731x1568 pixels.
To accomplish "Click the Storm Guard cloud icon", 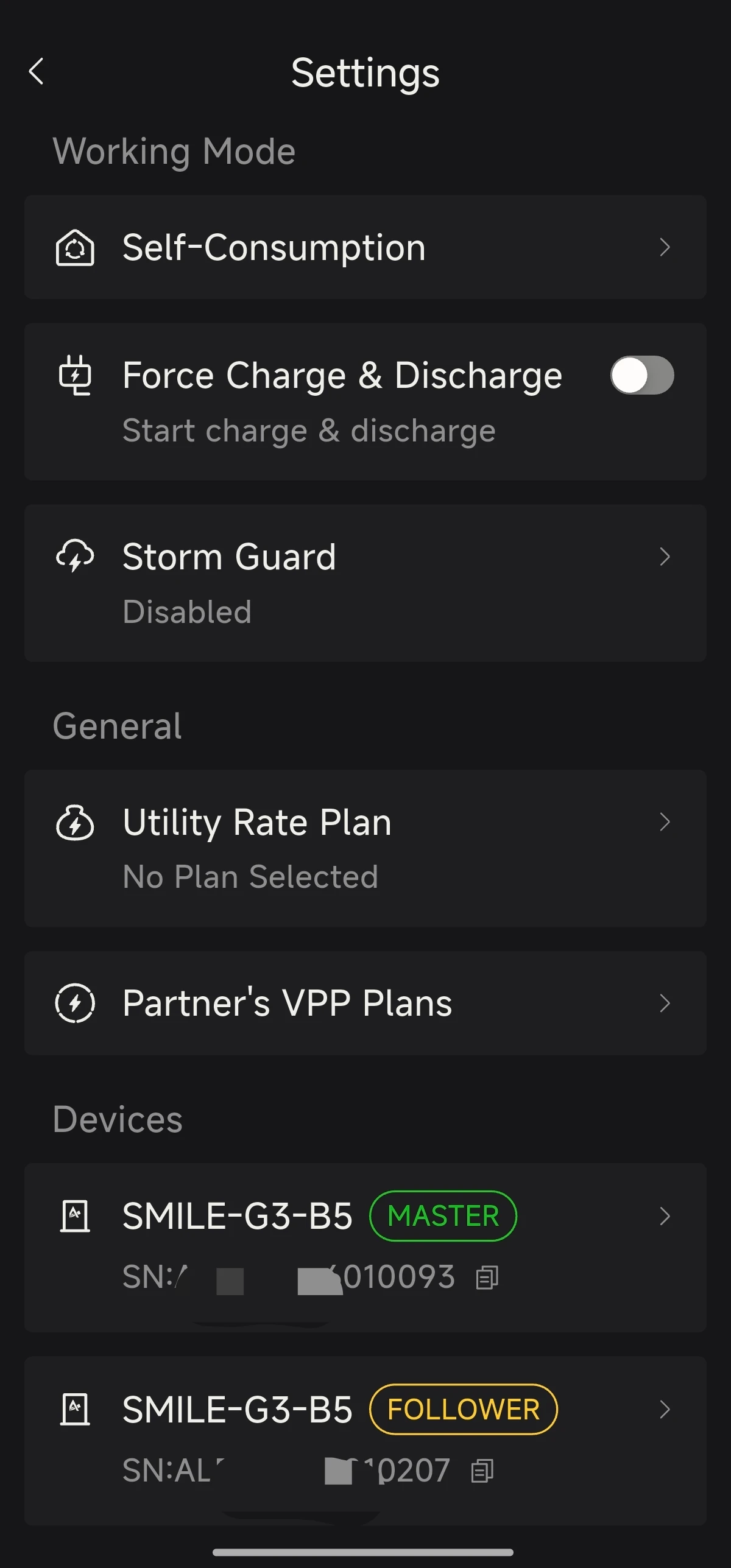I will click(75, 556).
